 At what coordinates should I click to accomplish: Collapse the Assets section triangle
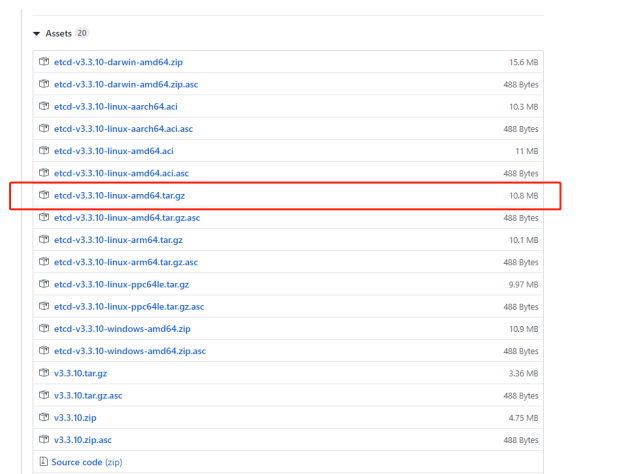coord(37,33)
